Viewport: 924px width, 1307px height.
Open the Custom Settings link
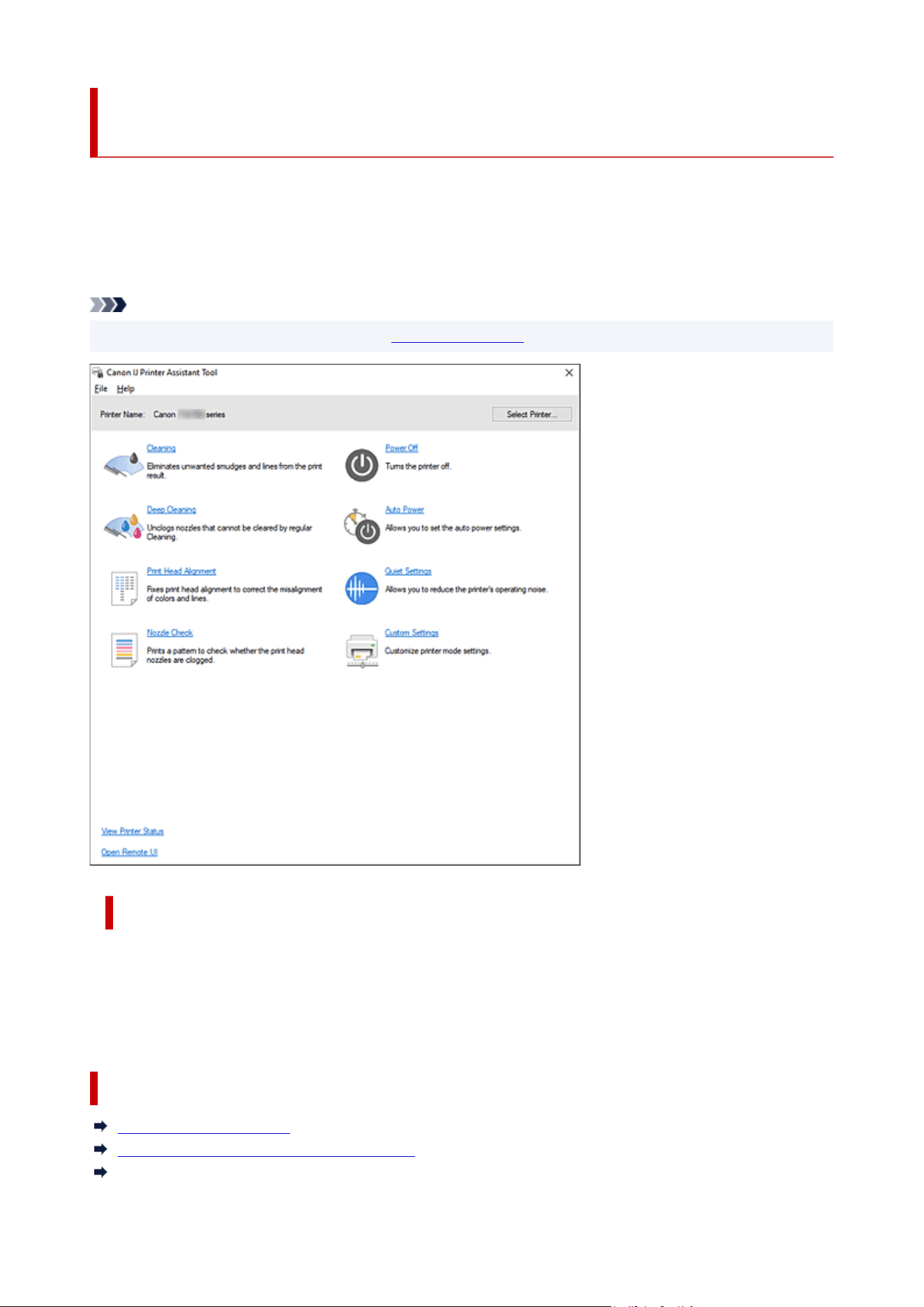[x=412, y=633]
